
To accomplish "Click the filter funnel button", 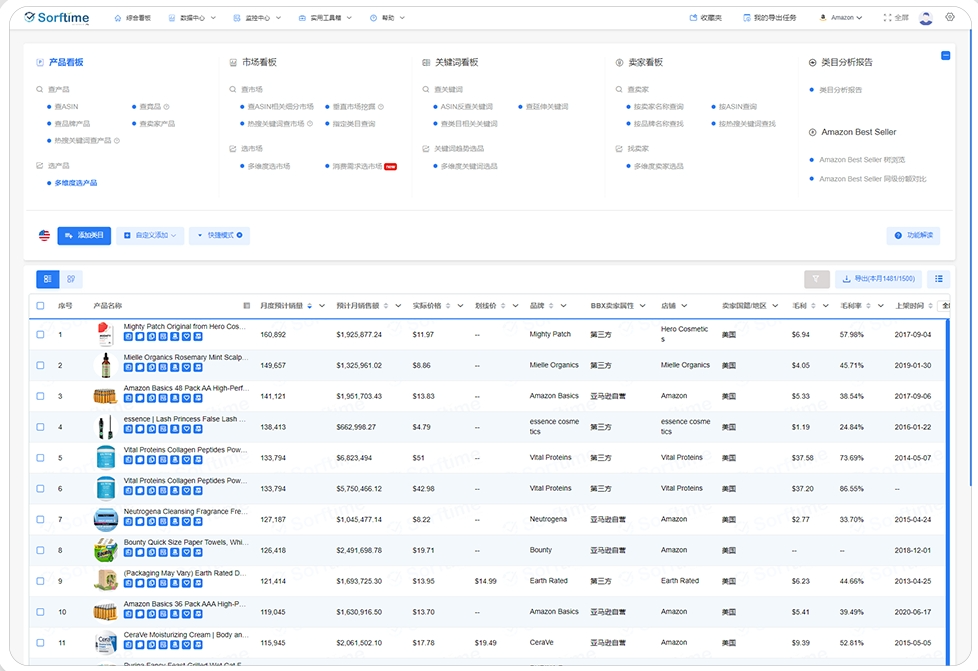I will pyautogui.click(x=817, y=279).
